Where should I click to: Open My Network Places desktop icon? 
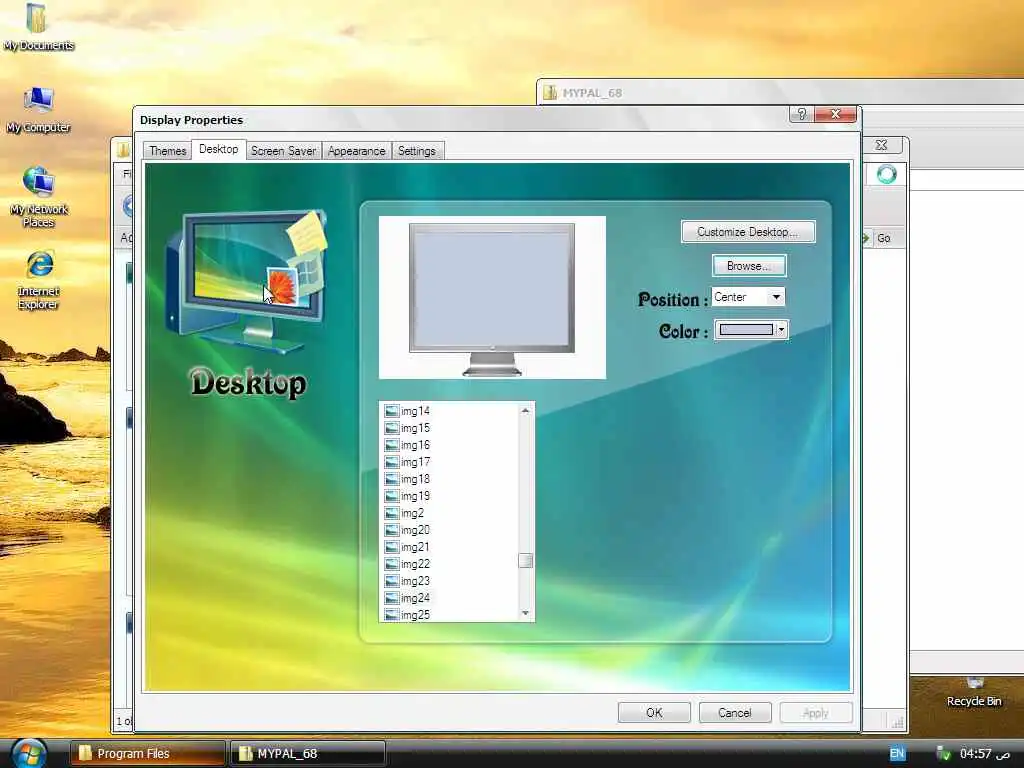click(x=39, y=196)
